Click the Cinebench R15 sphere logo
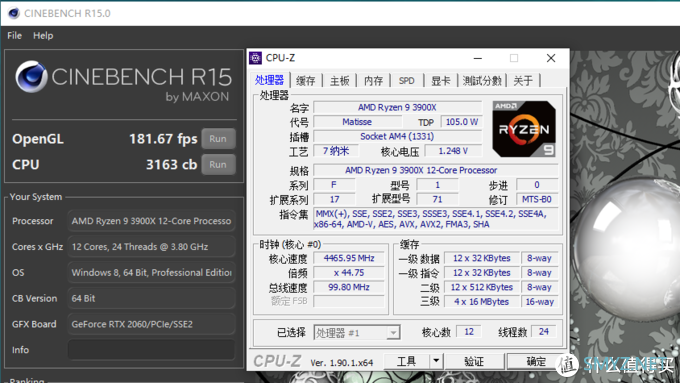This screenshot has width=680, height=383. click(x=31, y=77)
